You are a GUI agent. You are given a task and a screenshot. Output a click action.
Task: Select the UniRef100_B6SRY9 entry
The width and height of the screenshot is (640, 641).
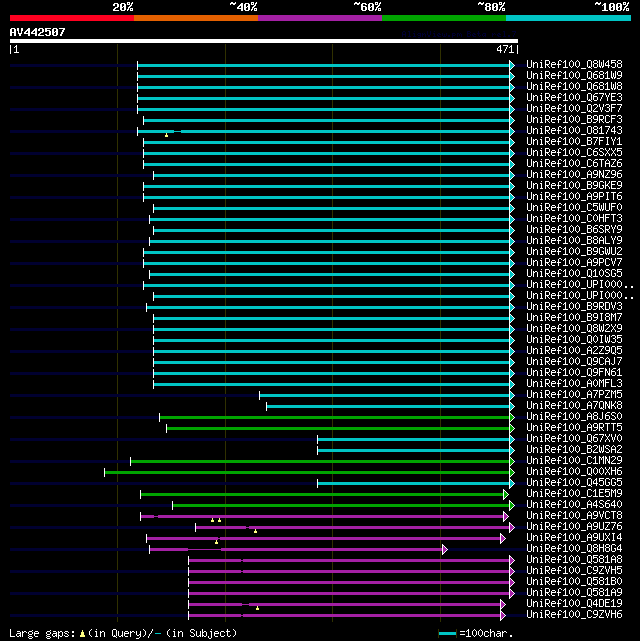point(574,230)
